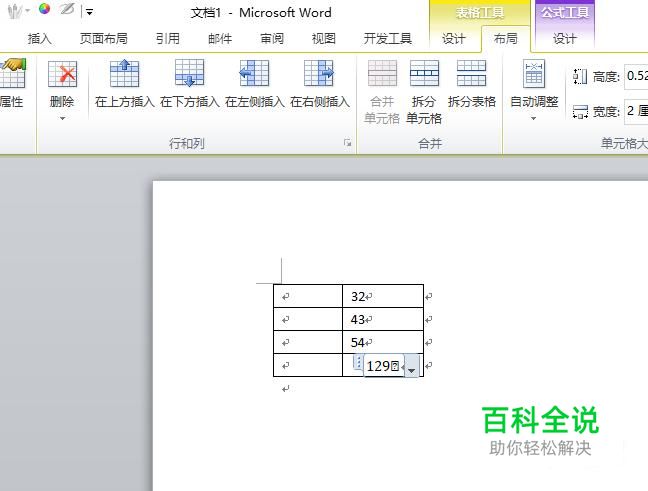Open table Properties (属性) icon
Viewport: 648px width, 491px height.
coord(12,74)
